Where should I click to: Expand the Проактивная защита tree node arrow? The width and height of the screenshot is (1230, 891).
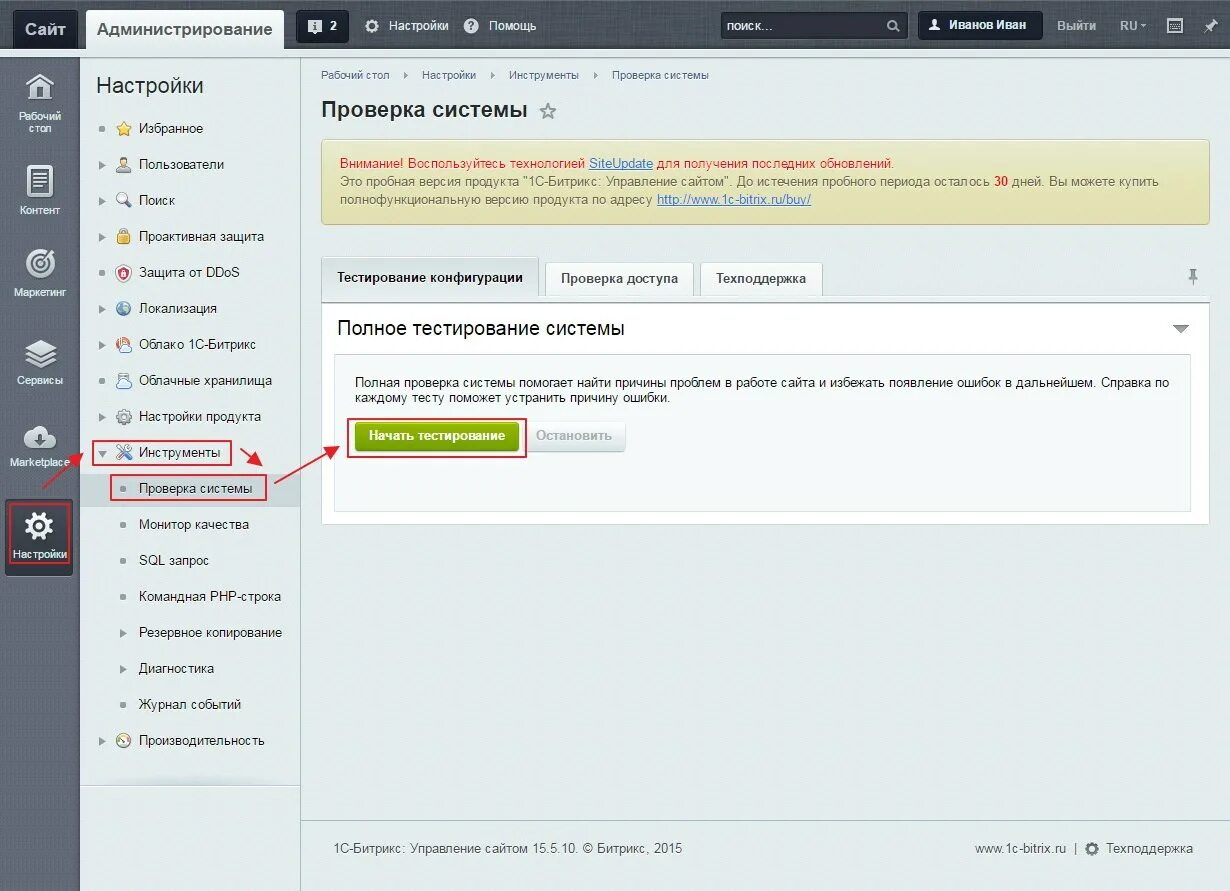(x=102, y=237)
